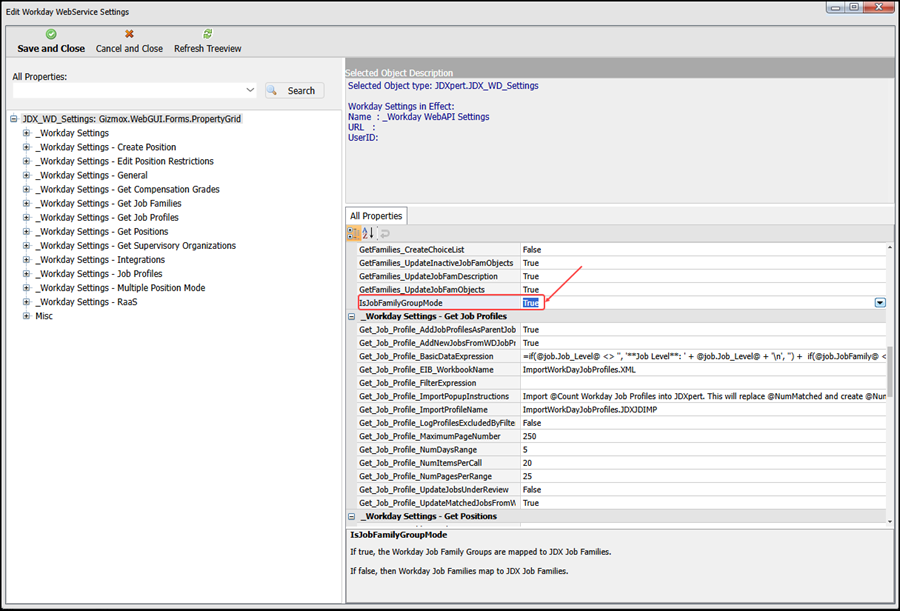Viewport: 900px width, 611px height.
Task: Select _Workday Settings - Get Job Profiles tree item
Action: point(107,218)
